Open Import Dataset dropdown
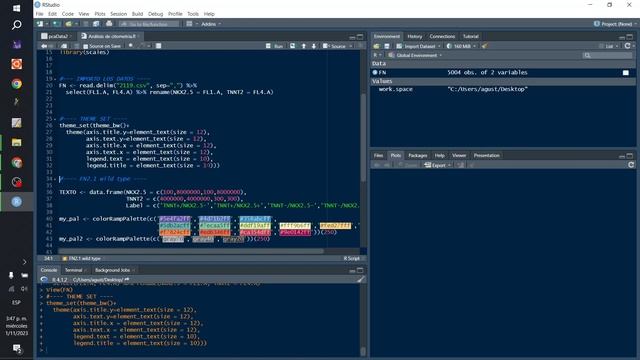This screenshot has width=640, height=360. click(419, 46)
